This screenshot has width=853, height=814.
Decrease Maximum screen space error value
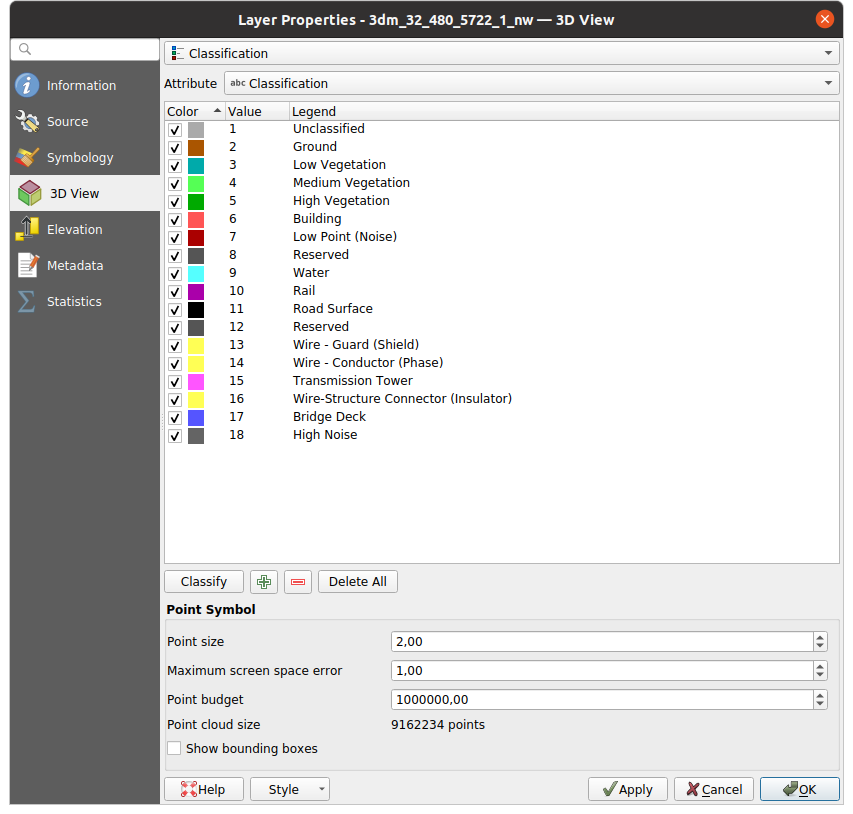click(x=820, y=675)
